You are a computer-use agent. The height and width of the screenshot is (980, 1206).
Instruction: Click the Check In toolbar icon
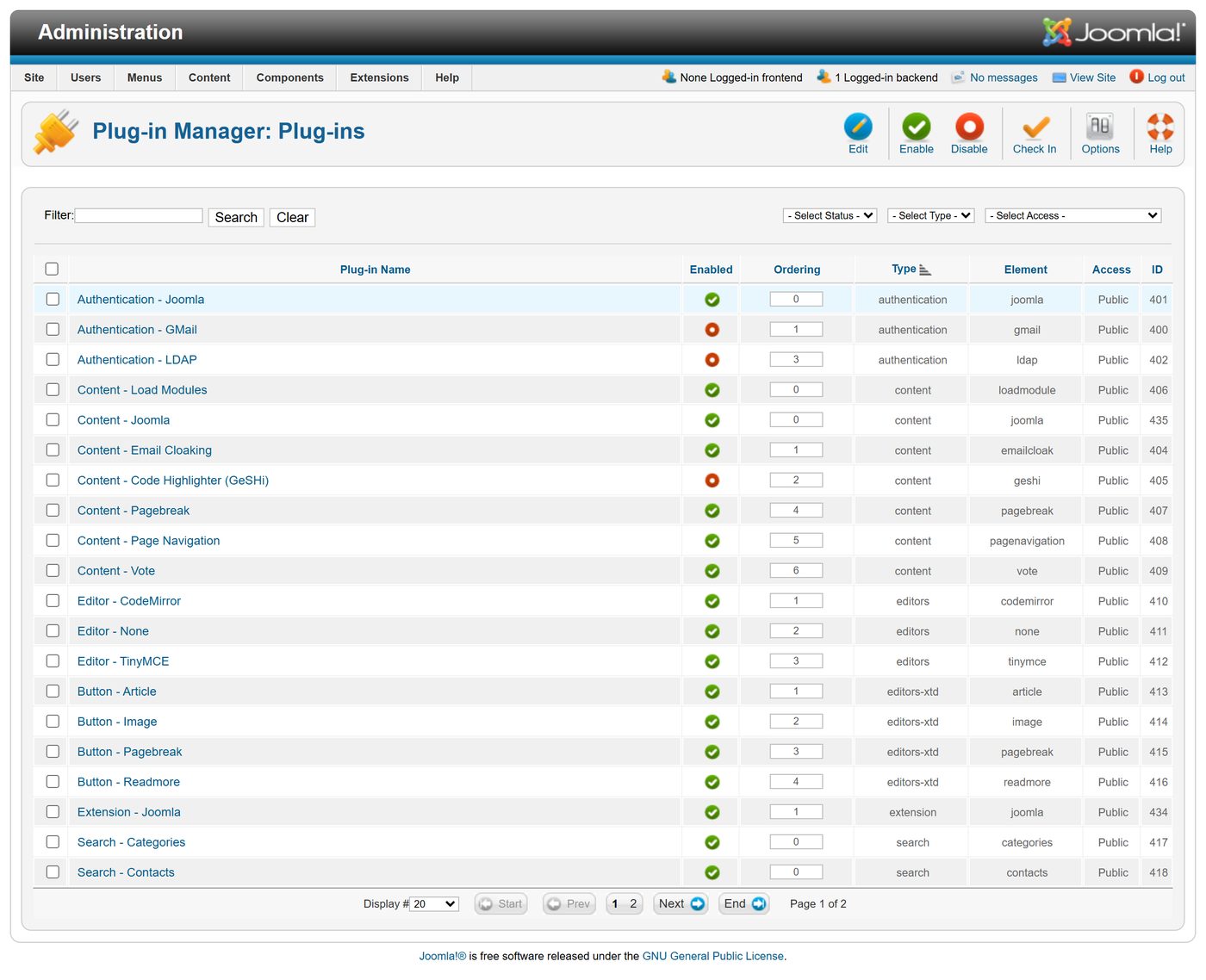pyautogui.click(x=1035, y=127)
